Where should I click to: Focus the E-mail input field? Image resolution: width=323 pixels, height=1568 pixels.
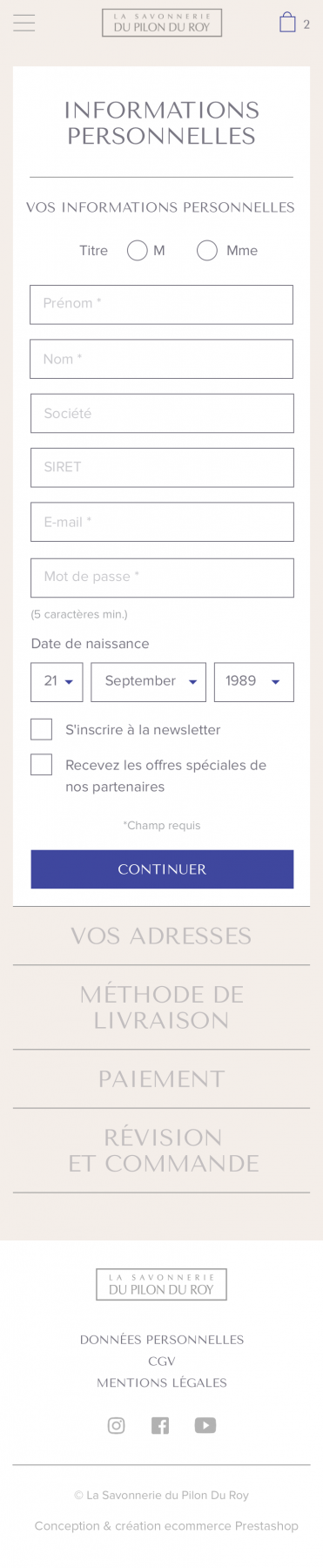pos(162,523)
